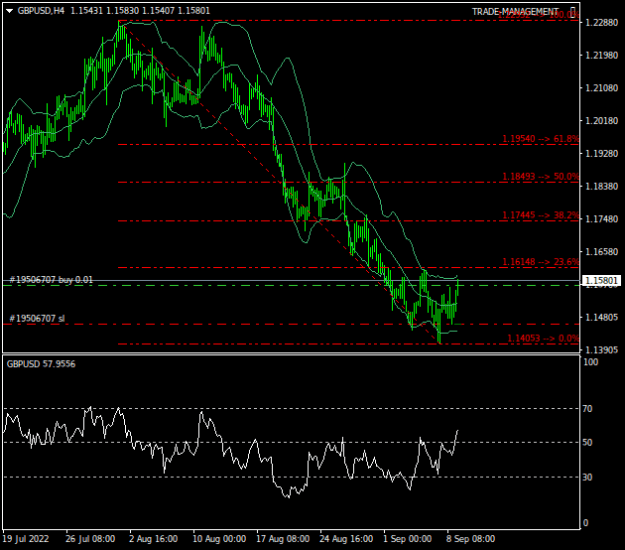Click the RSI level 70 on scale
625x550 pixels.
pos(587,409)
